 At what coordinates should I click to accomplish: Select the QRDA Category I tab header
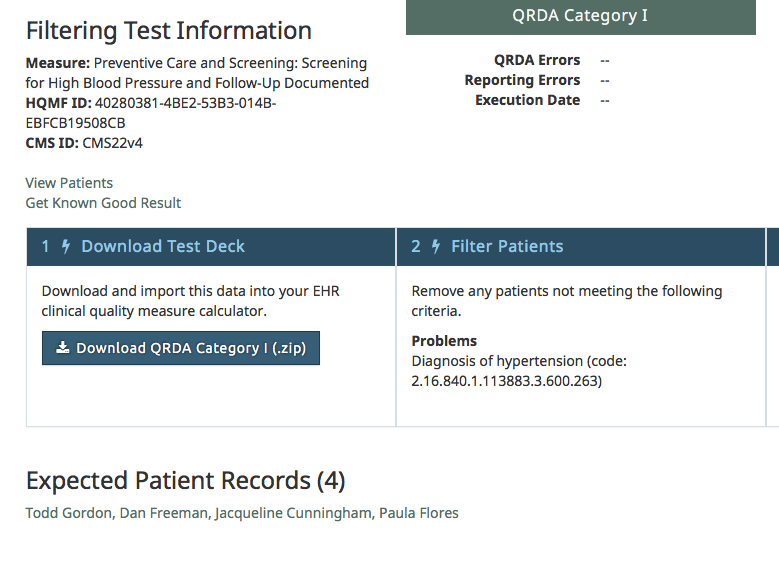pos(581,16)
